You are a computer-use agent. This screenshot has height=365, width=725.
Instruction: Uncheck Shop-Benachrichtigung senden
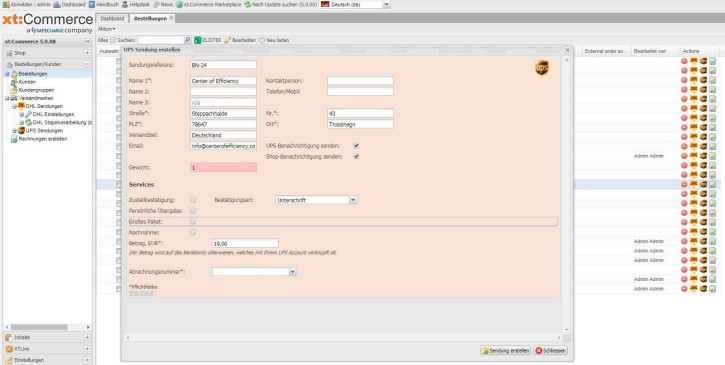coord(356,156)
